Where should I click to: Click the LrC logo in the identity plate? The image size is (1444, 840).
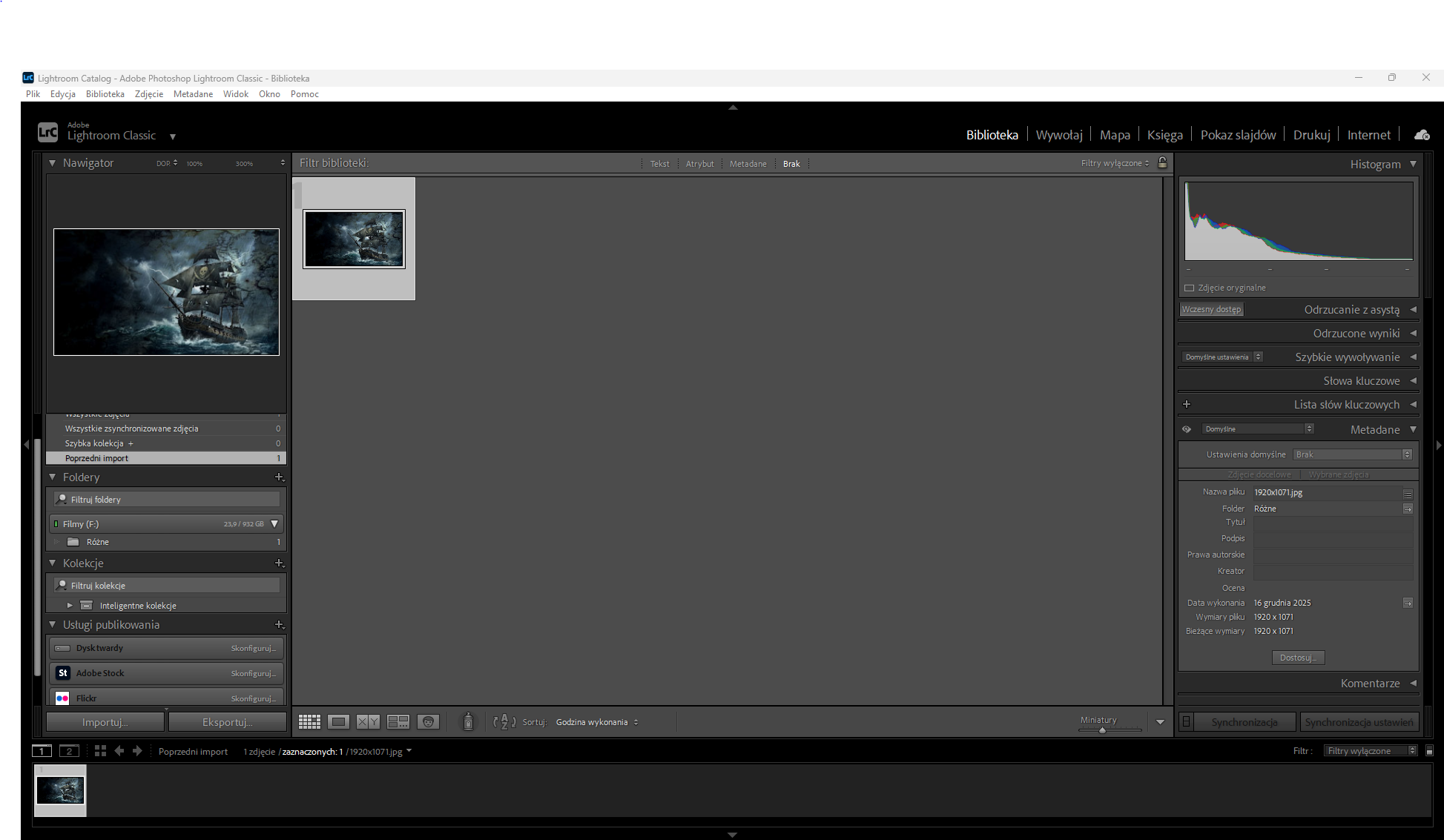(47, 133)
